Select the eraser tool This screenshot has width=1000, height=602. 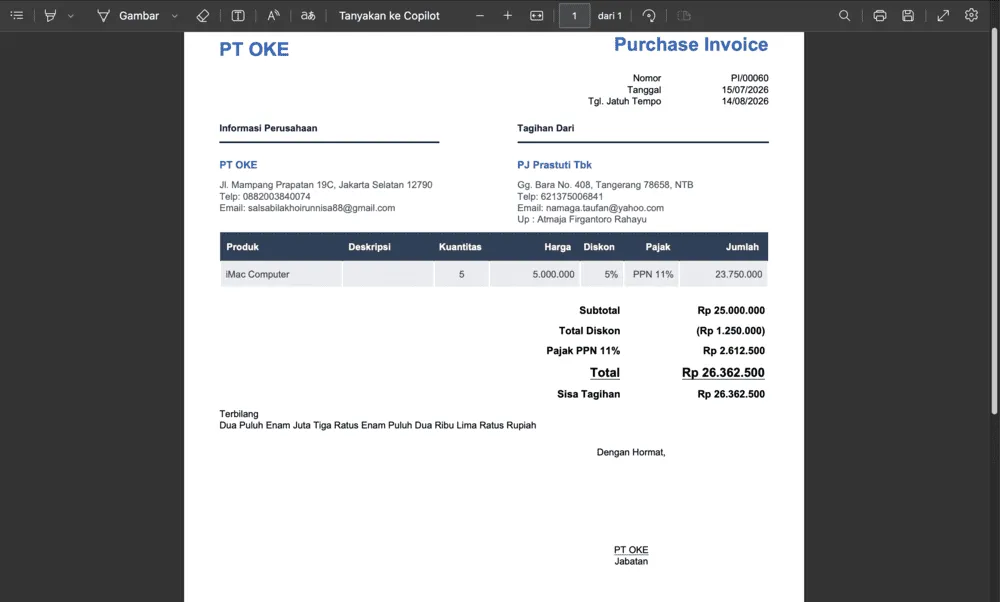pyautogui.click(x=203, y=15)
